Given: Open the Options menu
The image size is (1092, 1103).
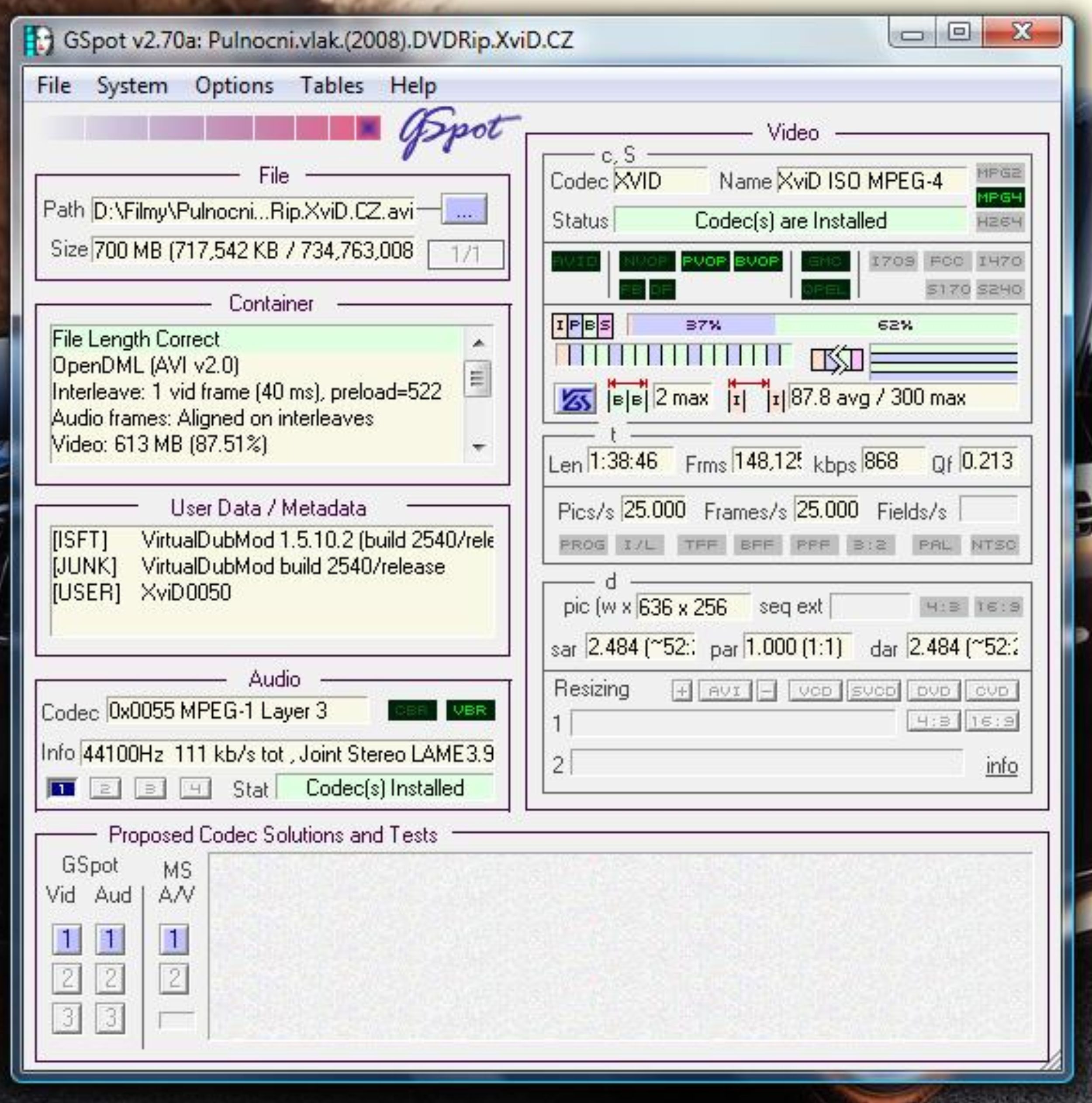Looking at the screenshot, I should click(x=234, y=86).
